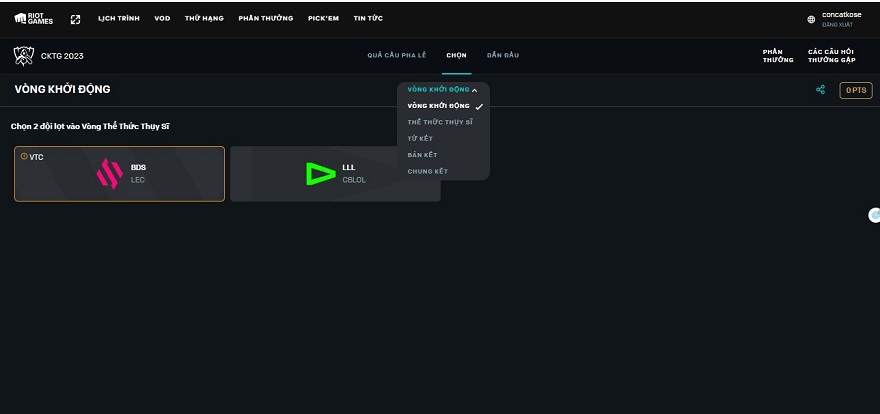Click the Worlds trophy logo near CKTG 2023
Viewport: 880px width, 414px height.
[x=23, y=55]
